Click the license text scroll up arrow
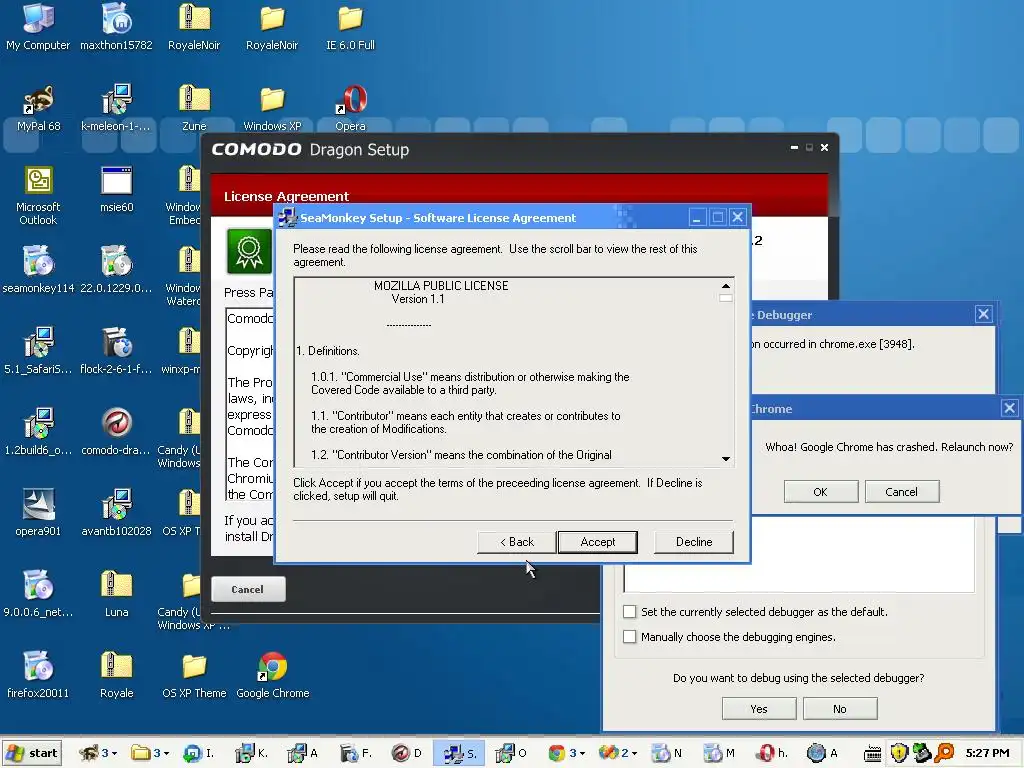This screenshot has height=768, width=1024. [726, 285]
